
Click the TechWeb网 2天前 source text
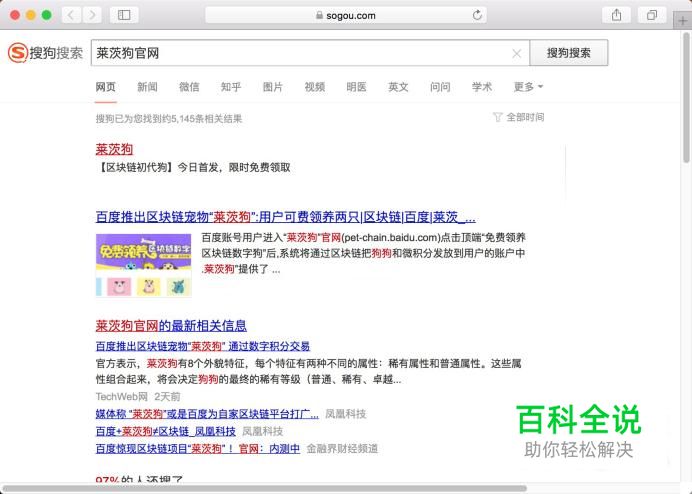click(138, 397)
